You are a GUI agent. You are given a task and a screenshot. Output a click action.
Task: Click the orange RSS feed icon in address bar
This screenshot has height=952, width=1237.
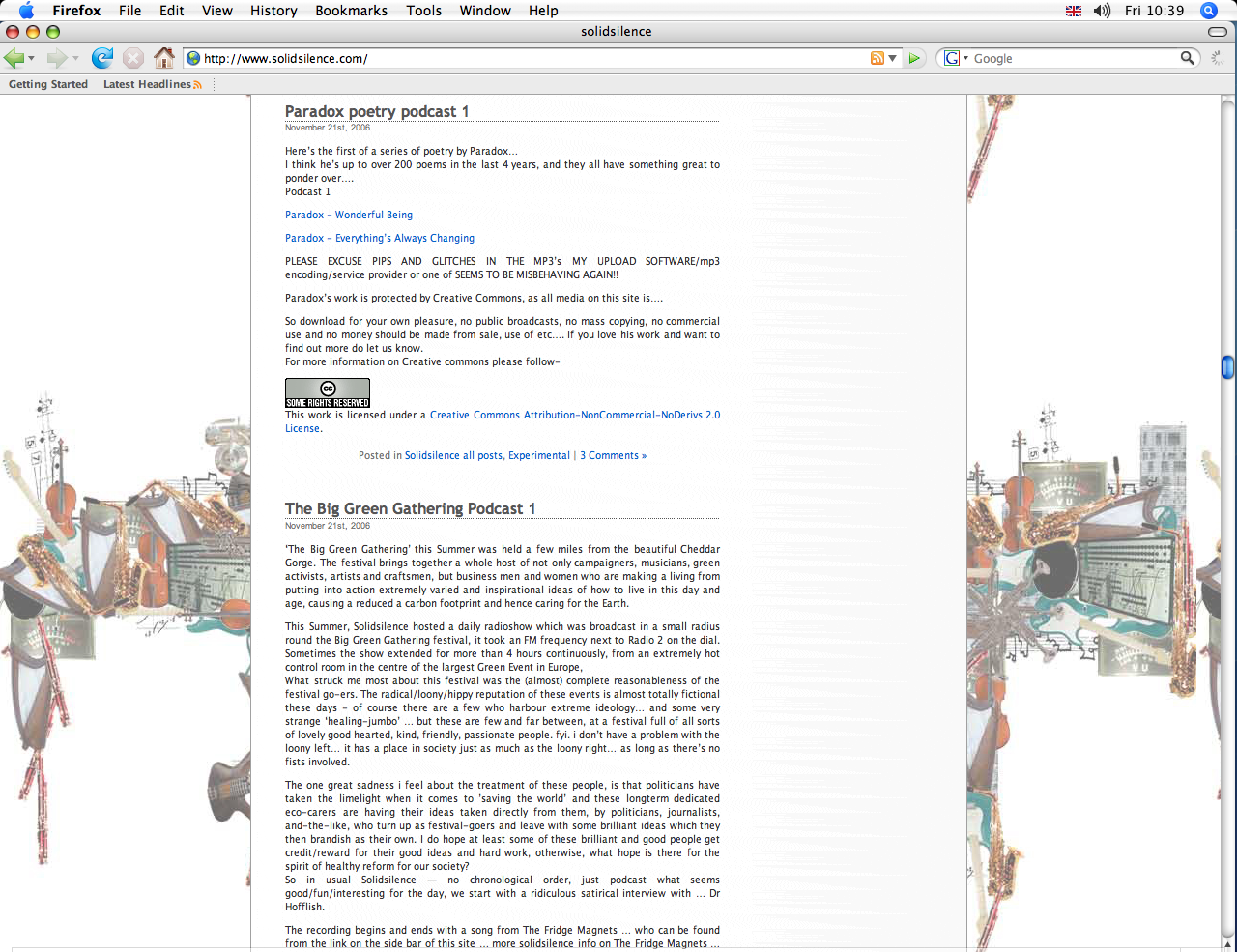coord(877,58)
